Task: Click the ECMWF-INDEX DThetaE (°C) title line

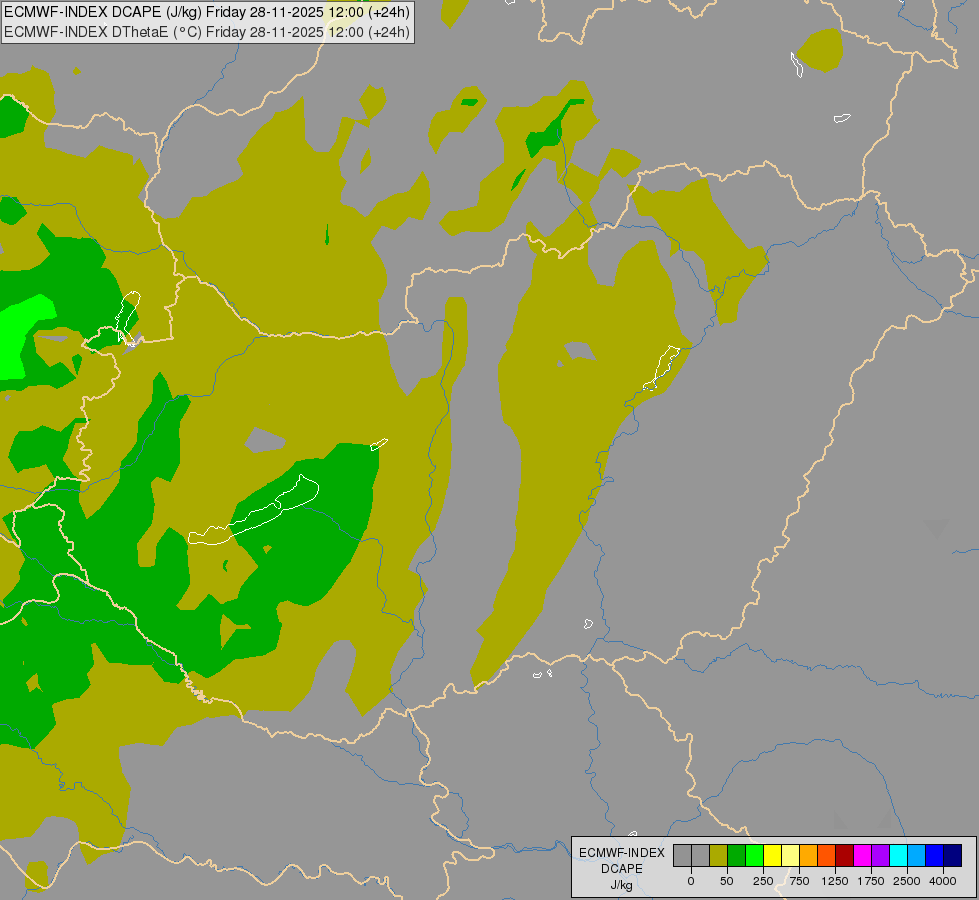Action: coord(207,31)
